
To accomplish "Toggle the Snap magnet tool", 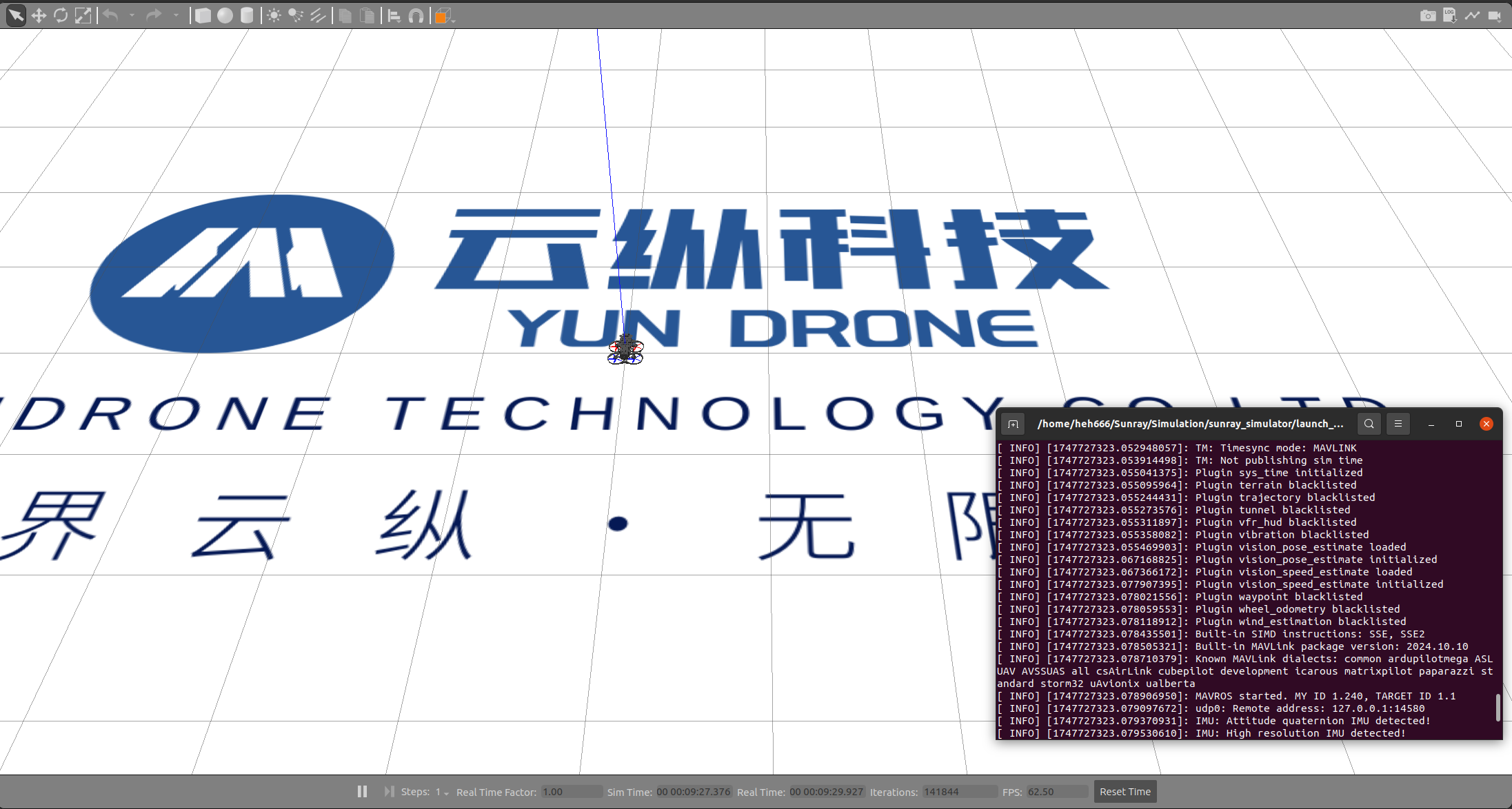I will [x=416, y=15].
